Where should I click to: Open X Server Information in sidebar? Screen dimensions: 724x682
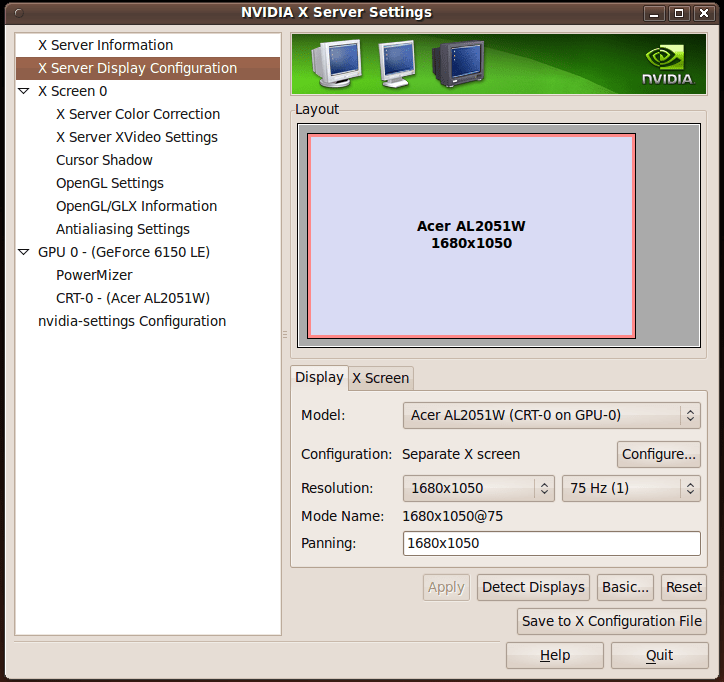point(105,45)
